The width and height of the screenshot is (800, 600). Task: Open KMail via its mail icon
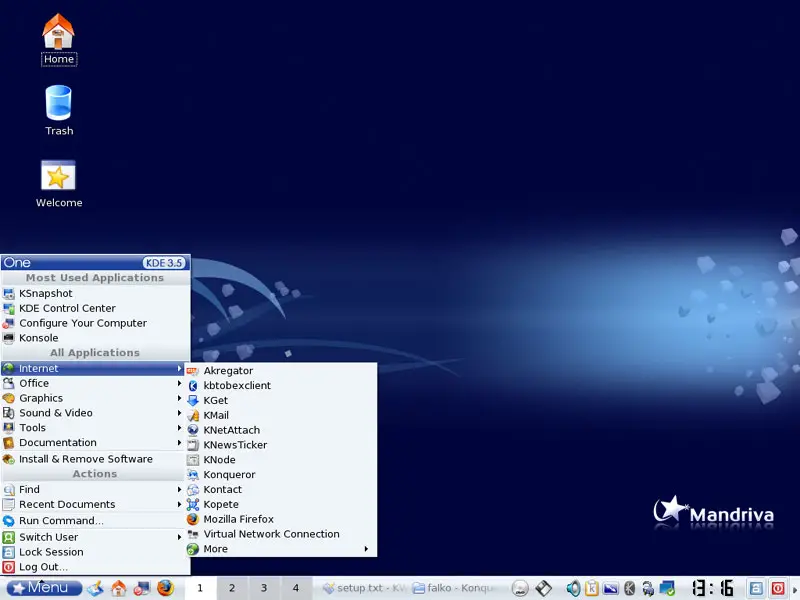(192, 415)
